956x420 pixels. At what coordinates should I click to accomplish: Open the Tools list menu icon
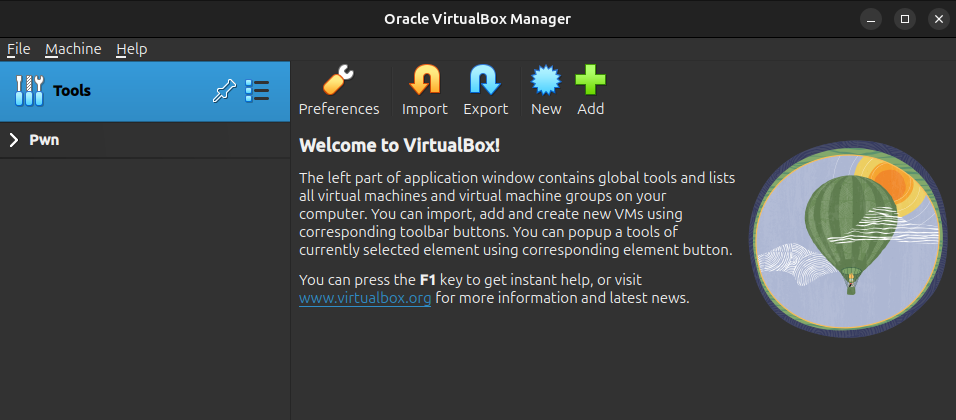[257, 91]
